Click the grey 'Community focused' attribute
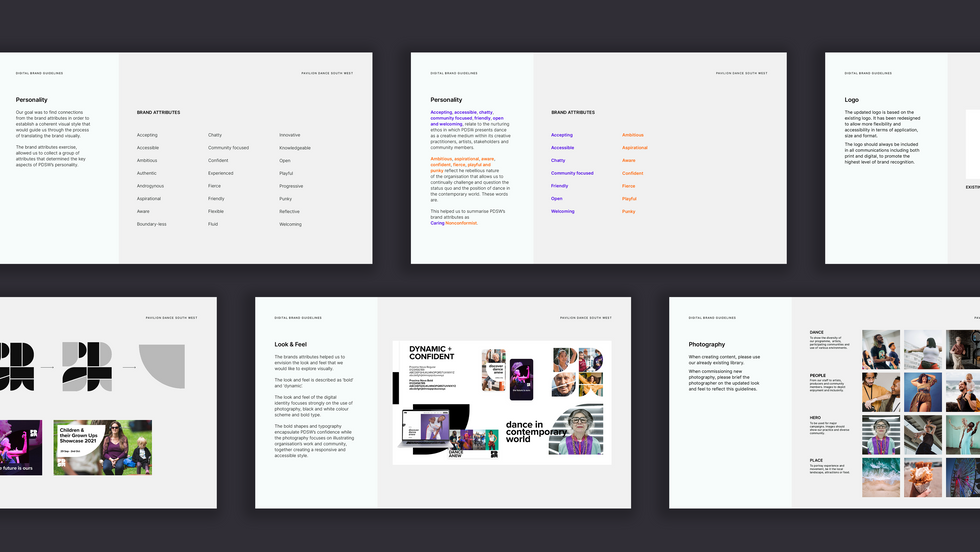This screenshot has width=980, height=552. [x=228, y=148]
